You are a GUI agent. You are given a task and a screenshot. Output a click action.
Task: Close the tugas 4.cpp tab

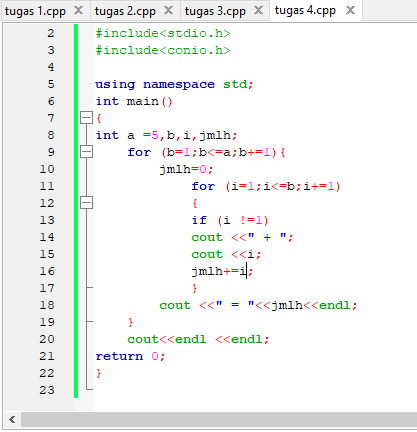(x=350, y=10)
